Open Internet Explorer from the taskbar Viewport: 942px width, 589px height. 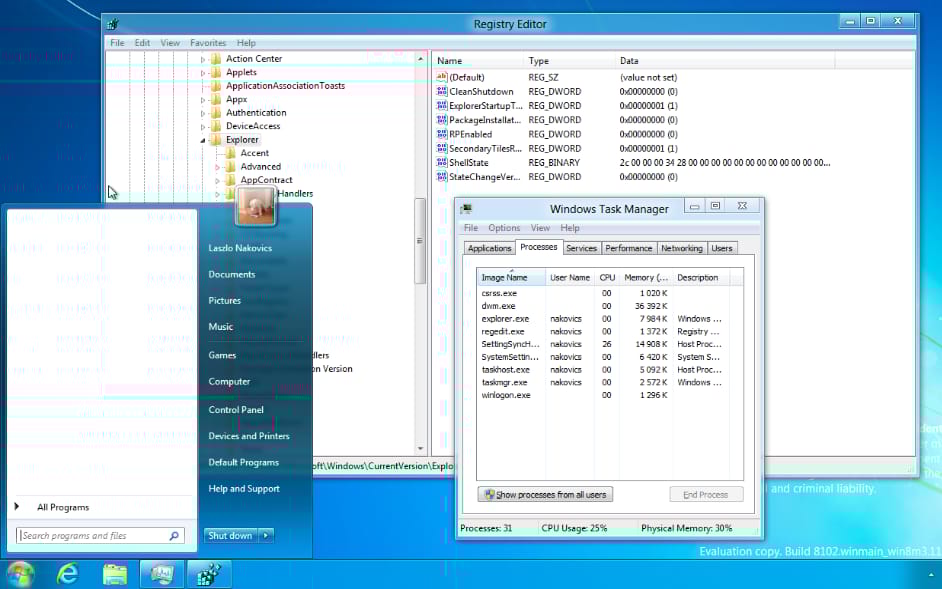67,575
